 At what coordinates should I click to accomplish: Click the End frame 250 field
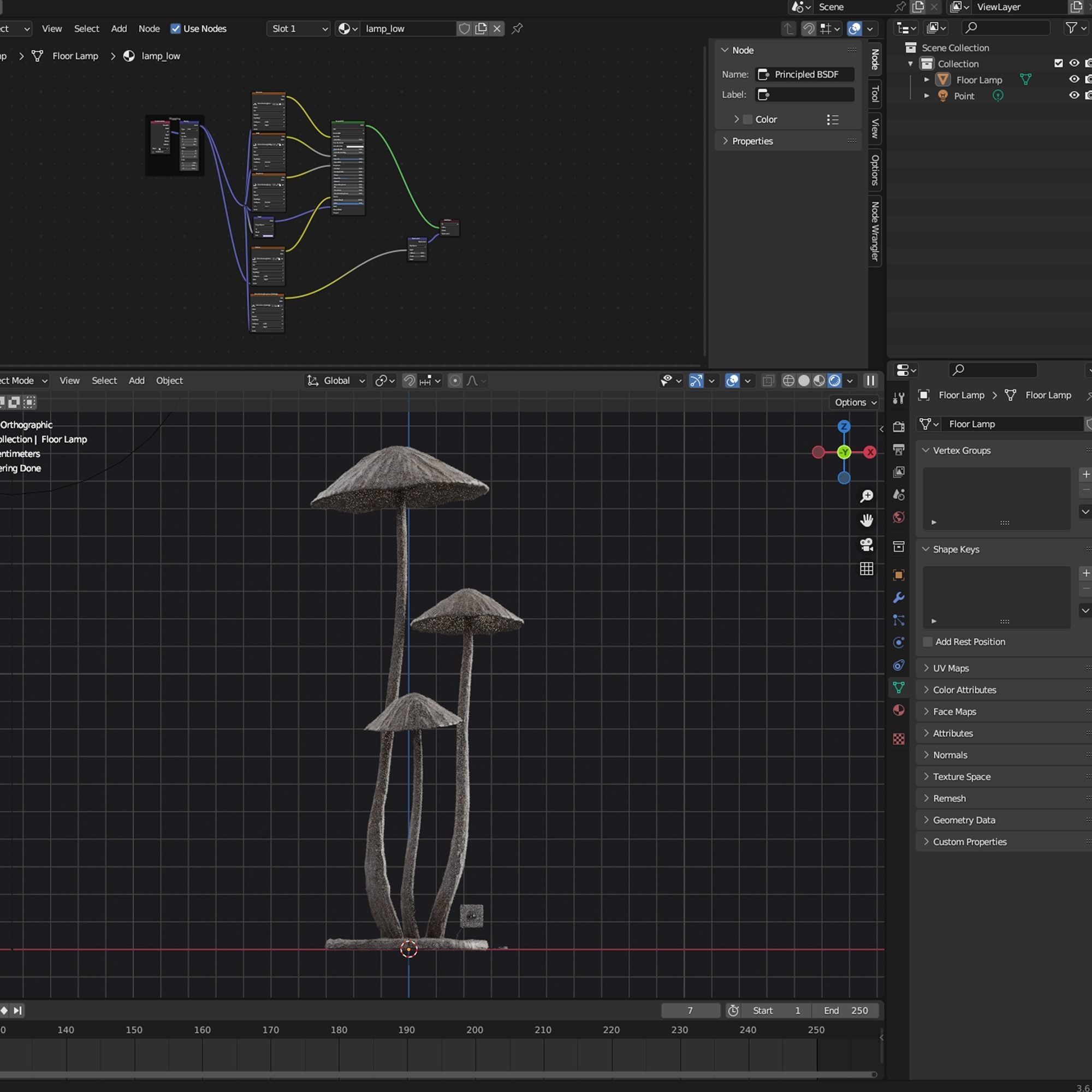coord(846,1011)
